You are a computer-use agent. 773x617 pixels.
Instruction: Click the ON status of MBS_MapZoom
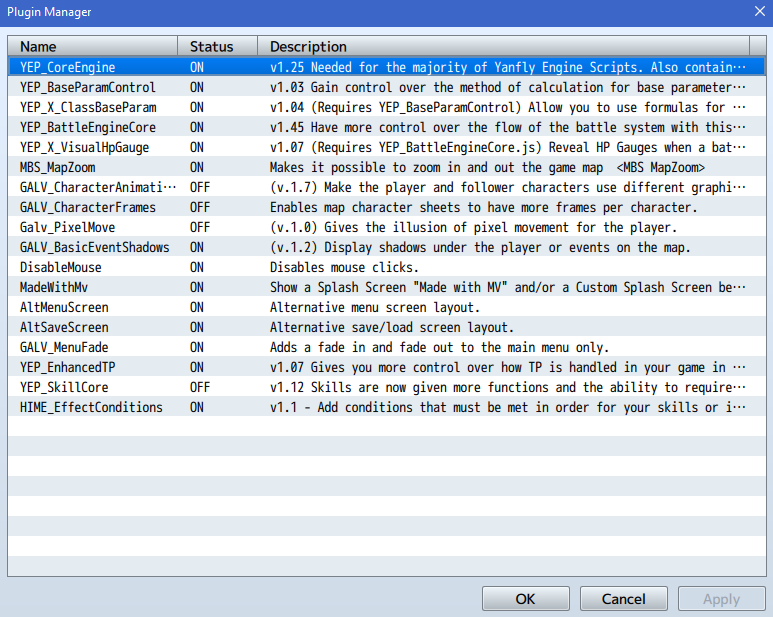click(197, 167)
